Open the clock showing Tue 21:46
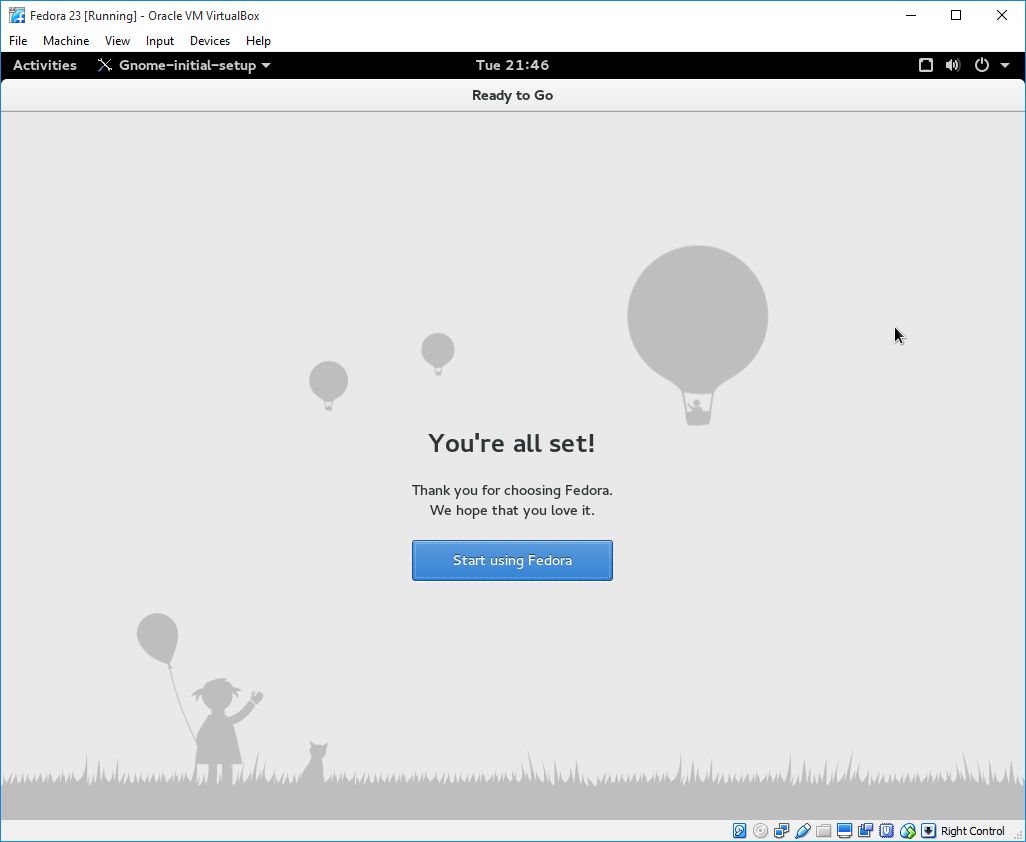The height and width of the screenshot is (842, 1026). (x=512, y=65)
